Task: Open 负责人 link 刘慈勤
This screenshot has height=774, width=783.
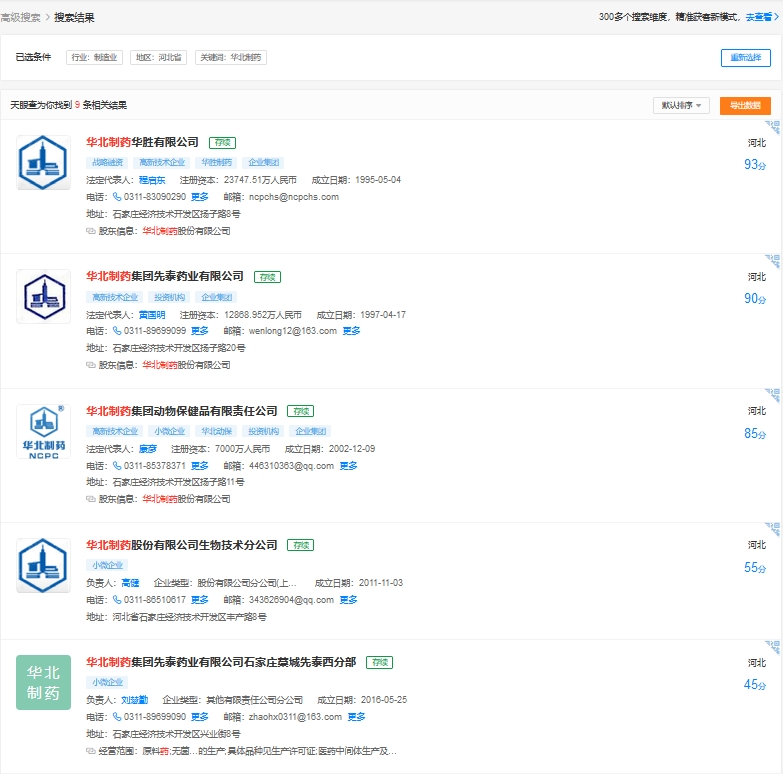Action: pyautogui.click(x=134, y=700)
